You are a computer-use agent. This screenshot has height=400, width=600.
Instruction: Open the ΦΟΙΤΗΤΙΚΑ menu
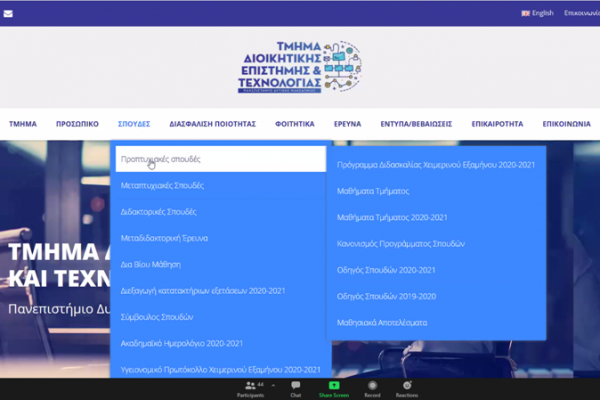pos(295,124)
